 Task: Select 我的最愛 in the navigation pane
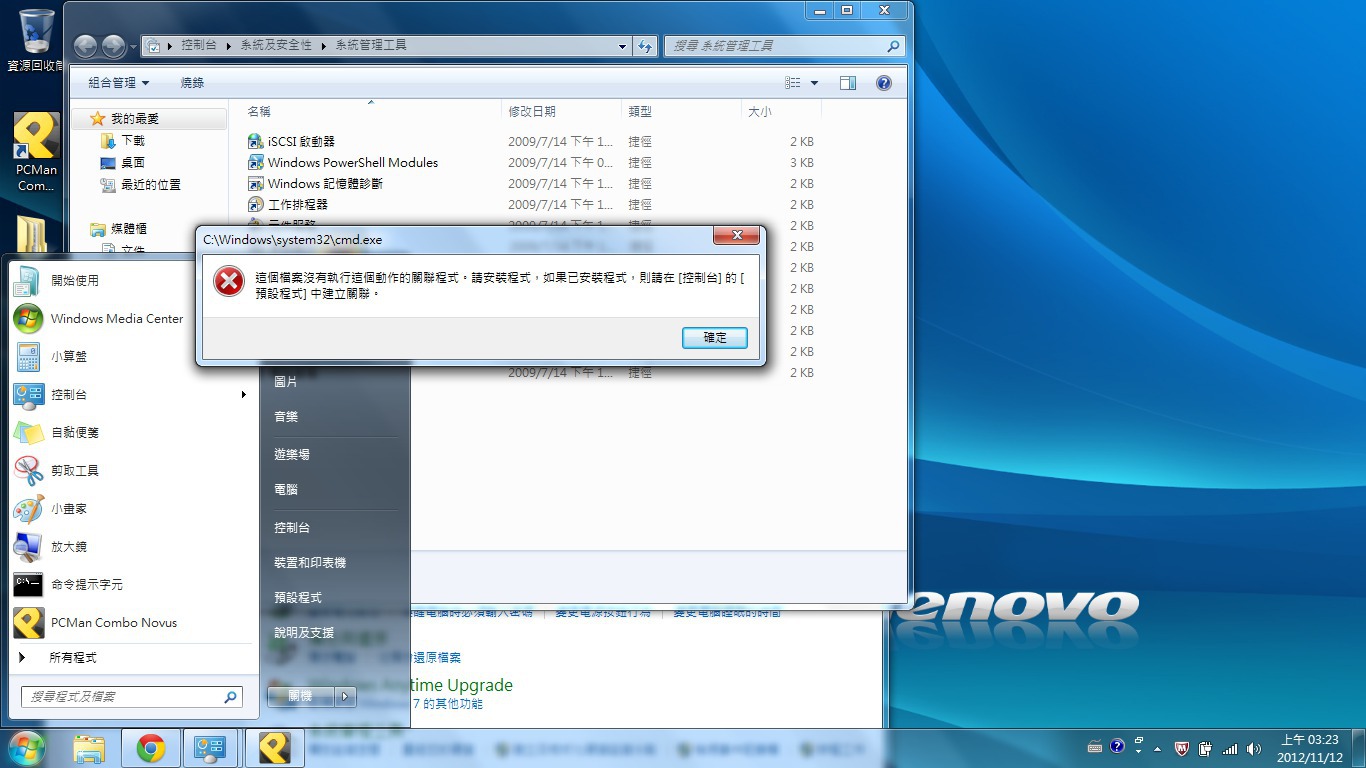[x=135, y=119]
